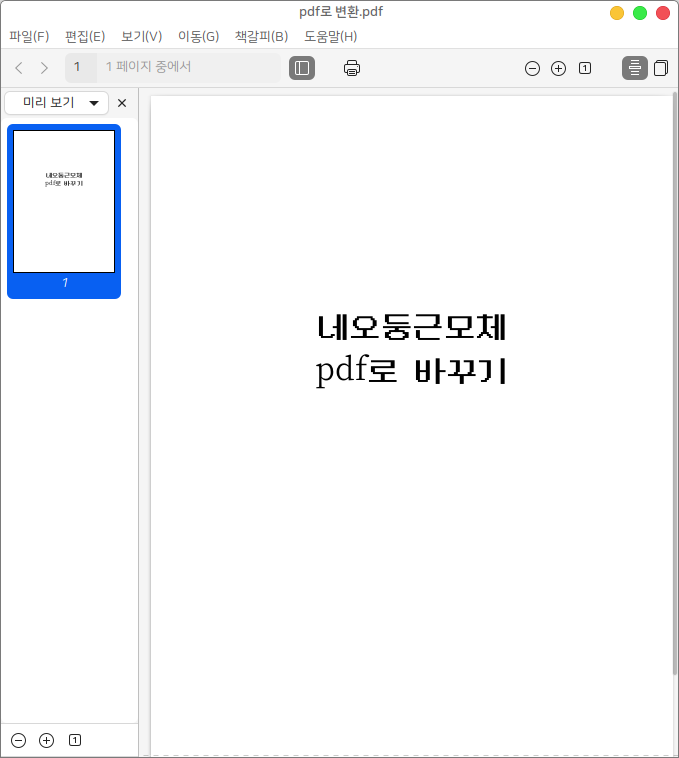Zoom out using toolbar minus icon
The image size is (679, 758).
point(532,68)
